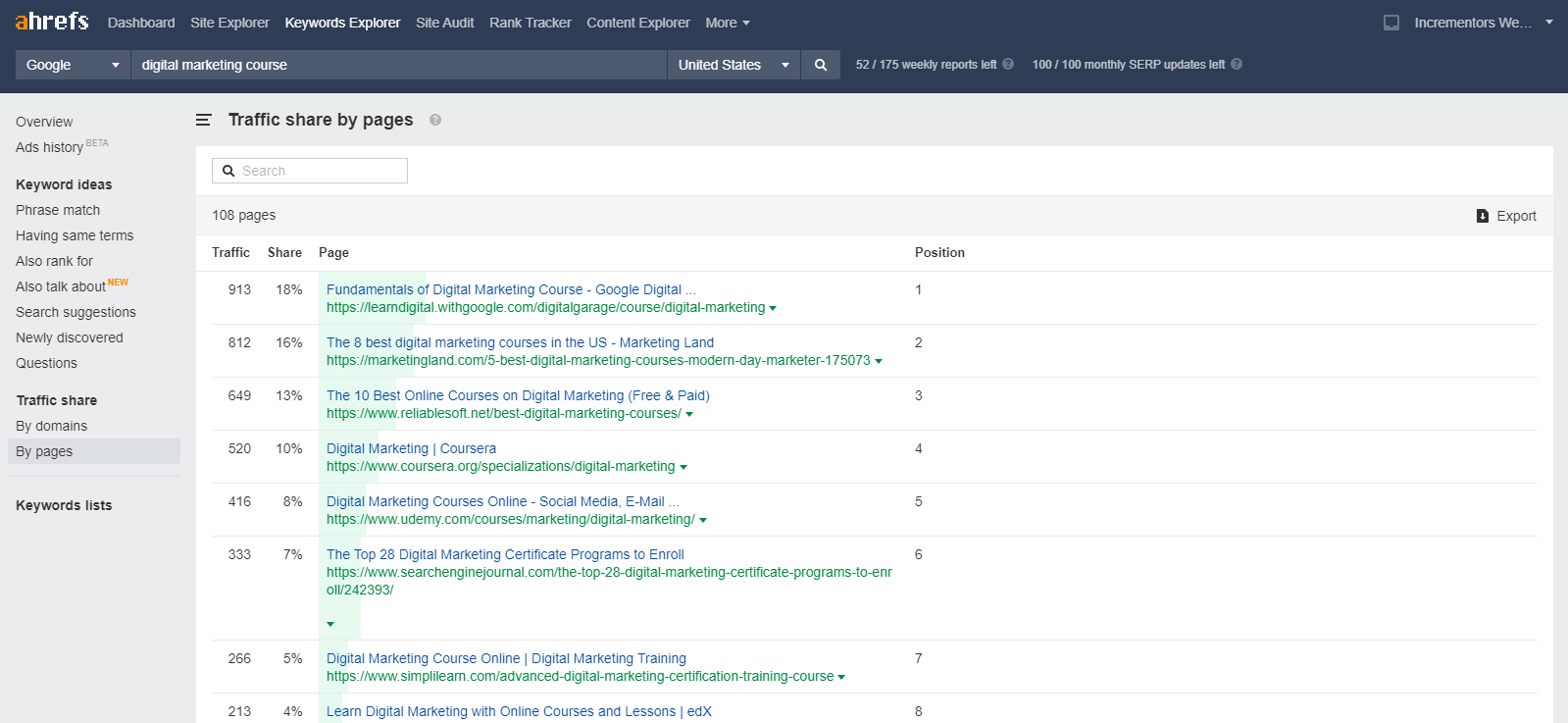Open Also rank for report

point(54,261)
